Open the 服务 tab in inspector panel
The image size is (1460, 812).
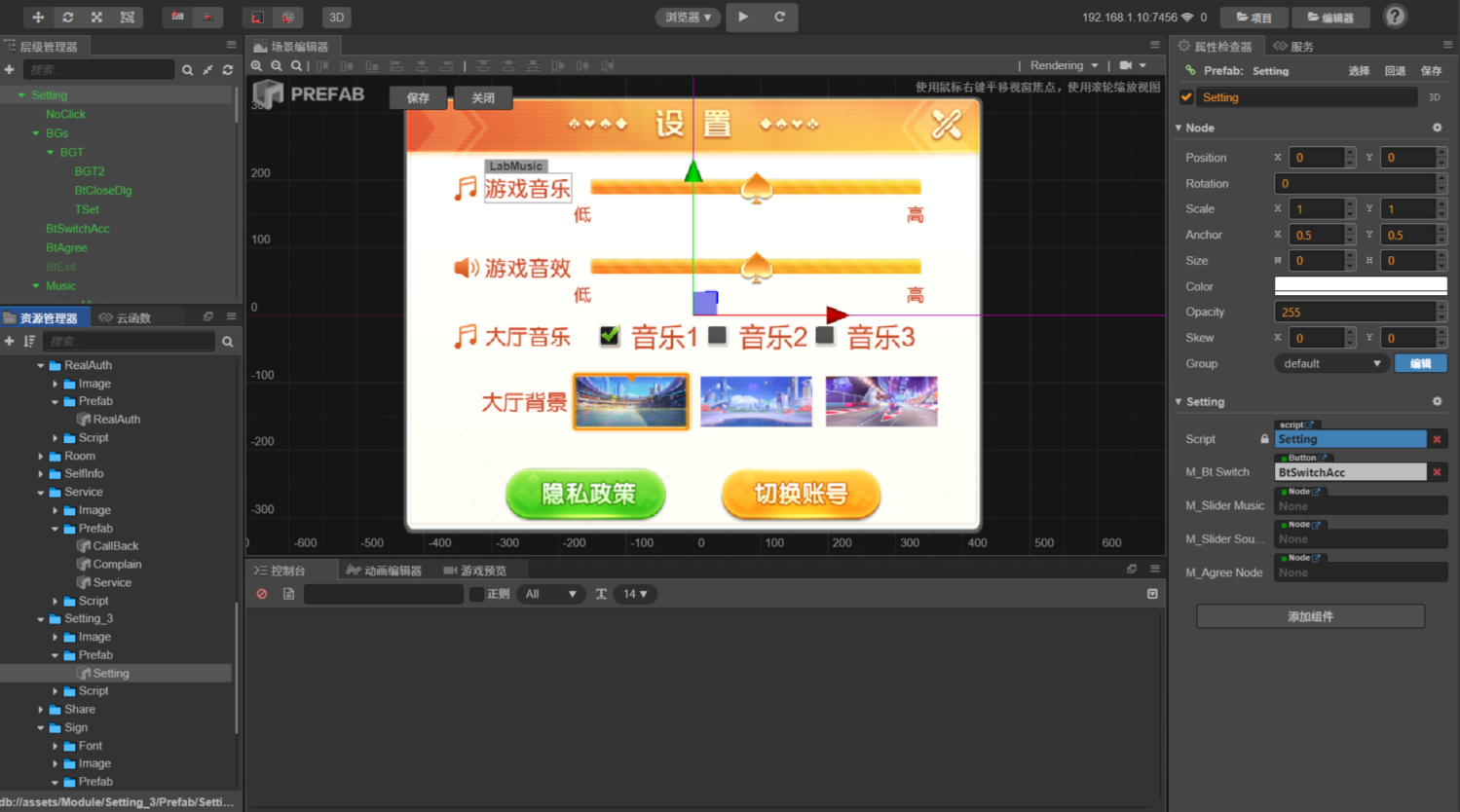(x=1293, y=46)
